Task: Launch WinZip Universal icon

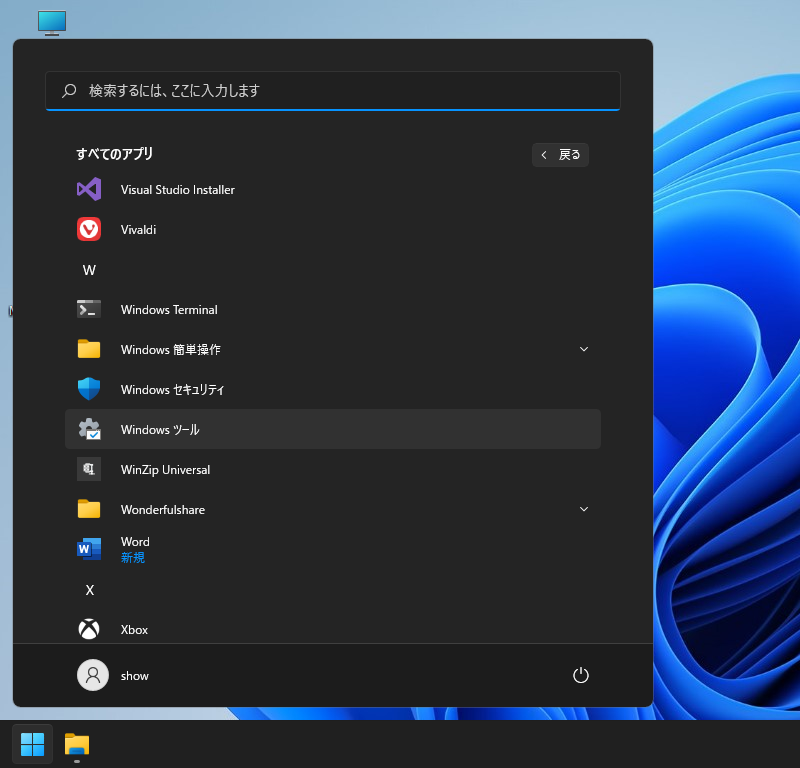Action: pyautogui.click(x=89, y=469)
